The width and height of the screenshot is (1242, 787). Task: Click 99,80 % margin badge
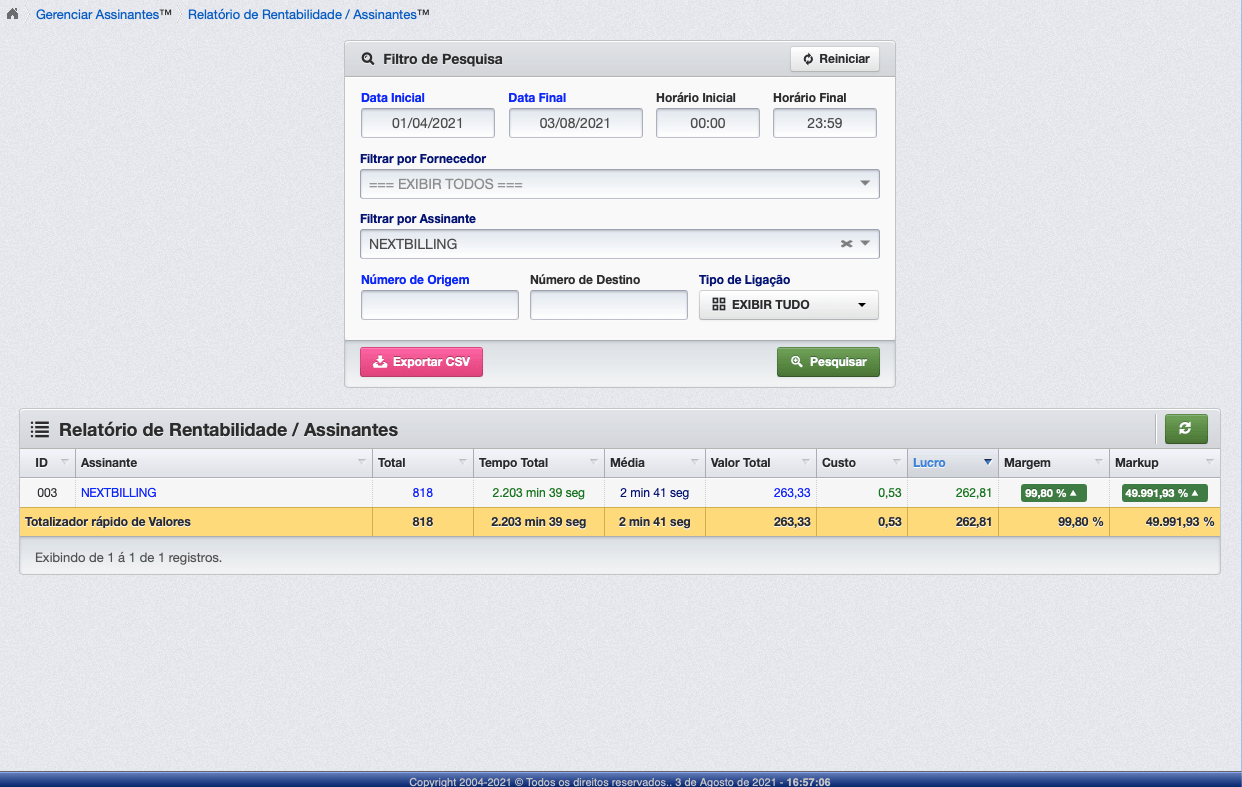(1053, 492)
